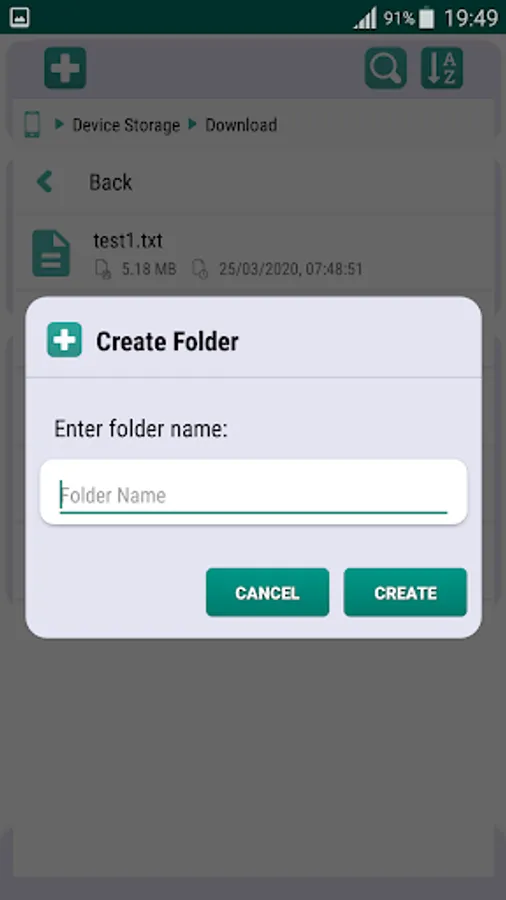Image resolution: width=506 pixels, height=900 pixels.
Task: Tap the signal strength icon
Action: 365,18
